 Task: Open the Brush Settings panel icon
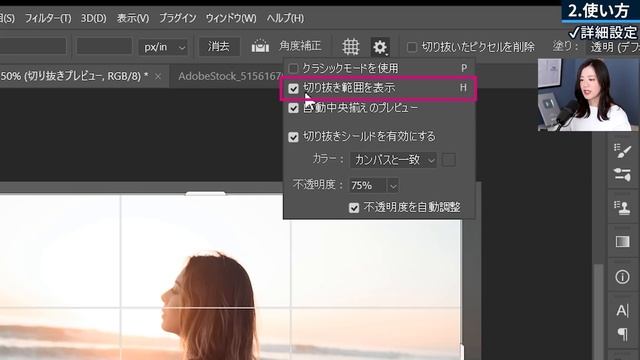click(x=622, y=151)
